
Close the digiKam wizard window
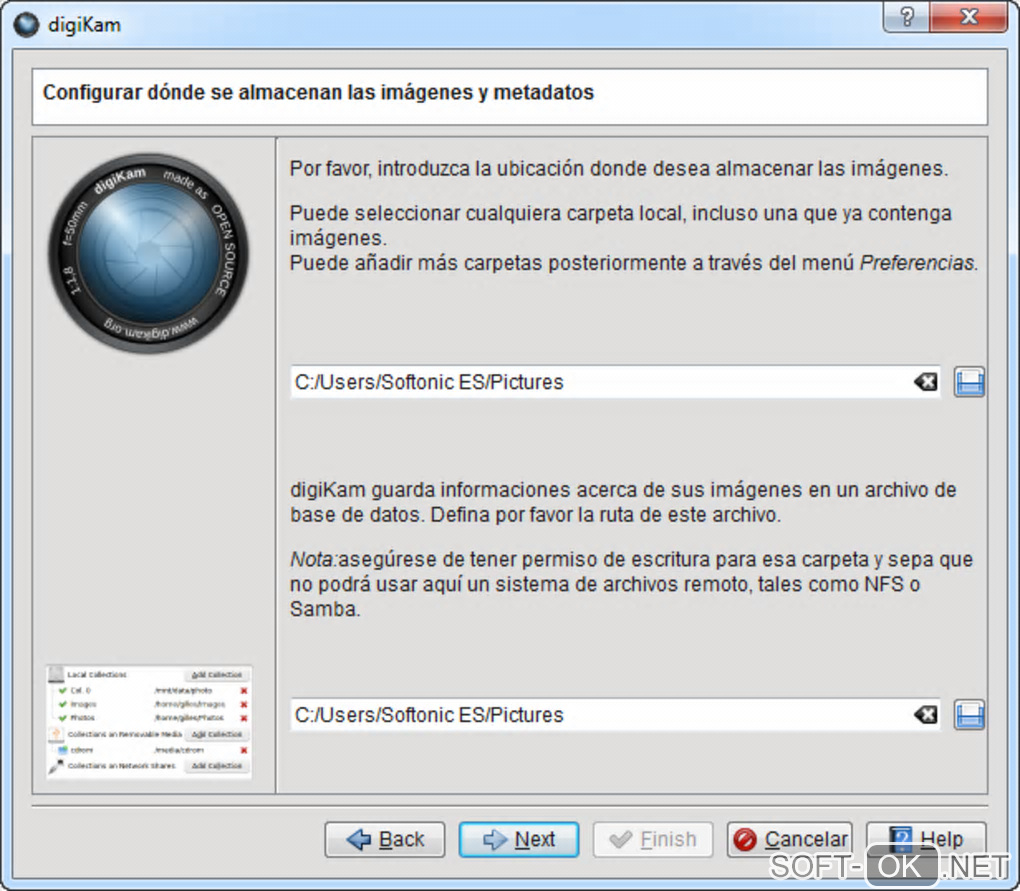click(x=969, y=16)
